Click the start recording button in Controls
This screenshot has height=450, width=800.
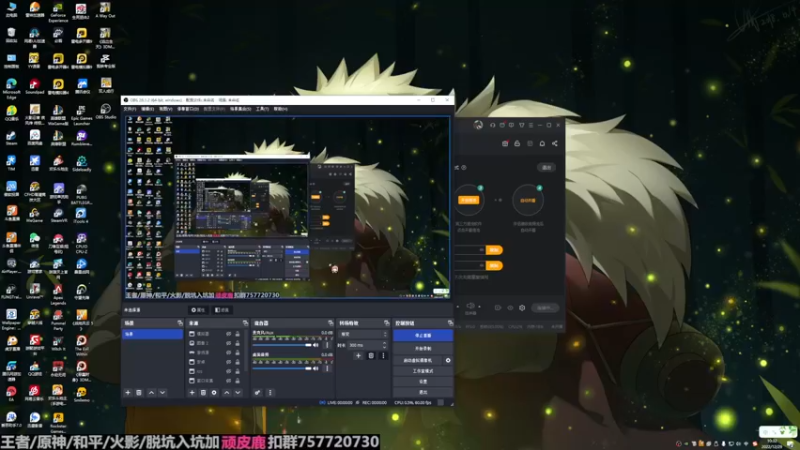(x=423, y=348)
